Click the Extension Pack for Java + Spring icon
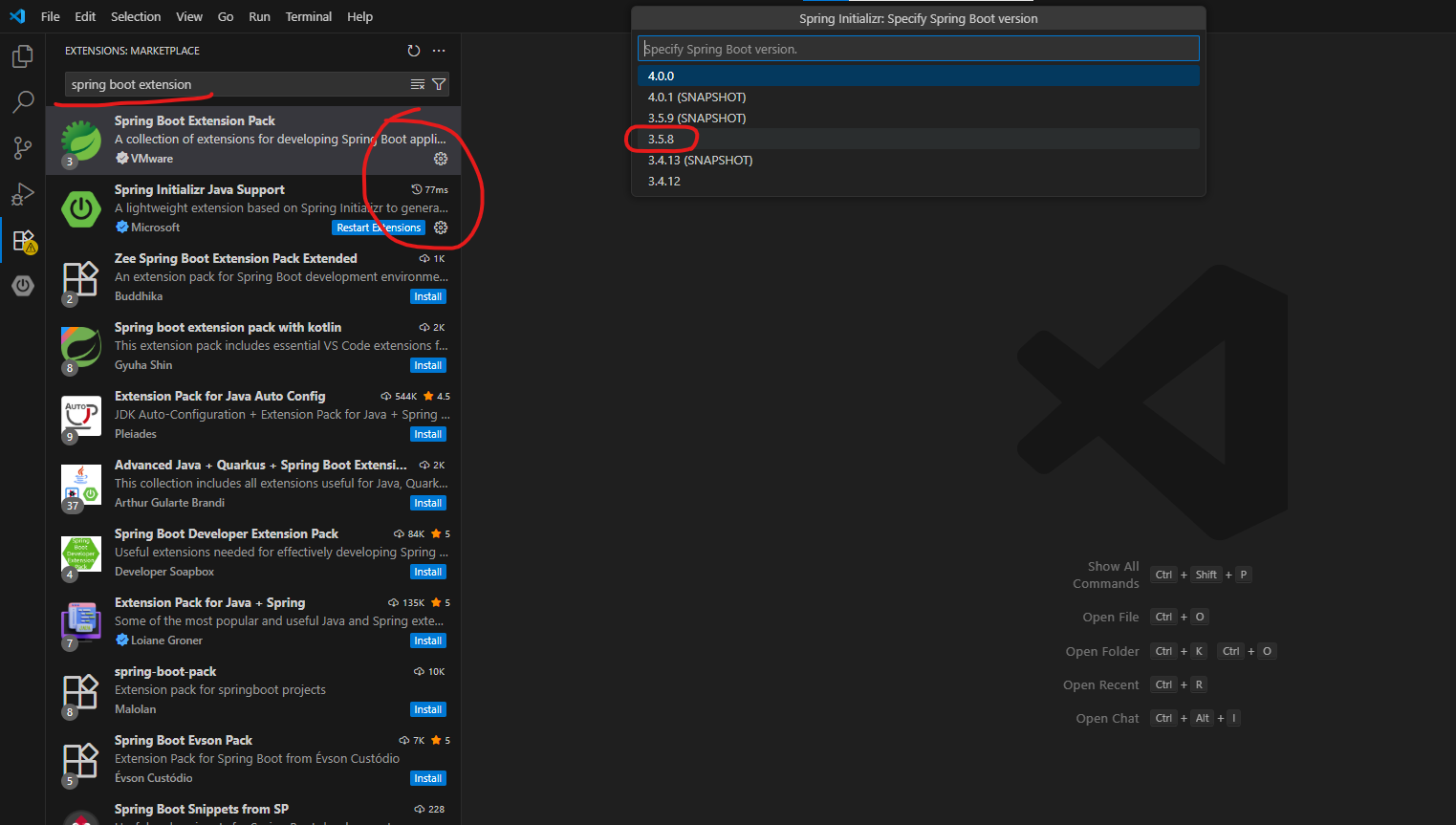This screenshot has width=1456, height=825. [x=81, y=622]
